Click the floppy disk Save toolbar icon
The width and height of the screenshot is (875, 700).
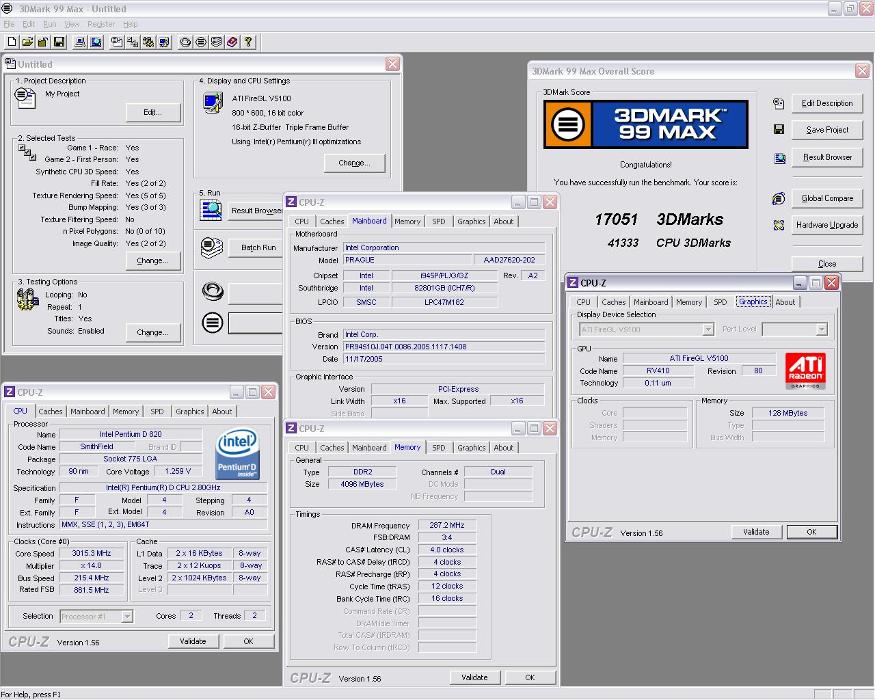[59, 42]
